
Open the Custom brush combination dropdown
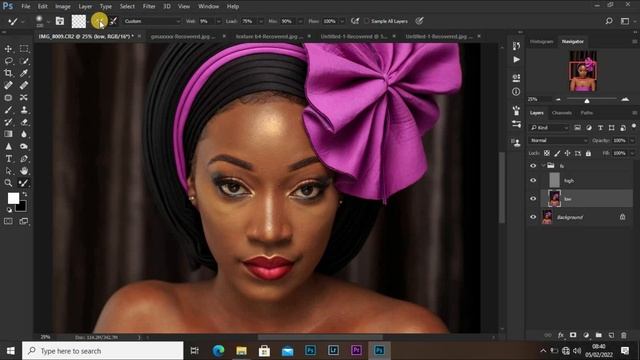pos(152,21)
